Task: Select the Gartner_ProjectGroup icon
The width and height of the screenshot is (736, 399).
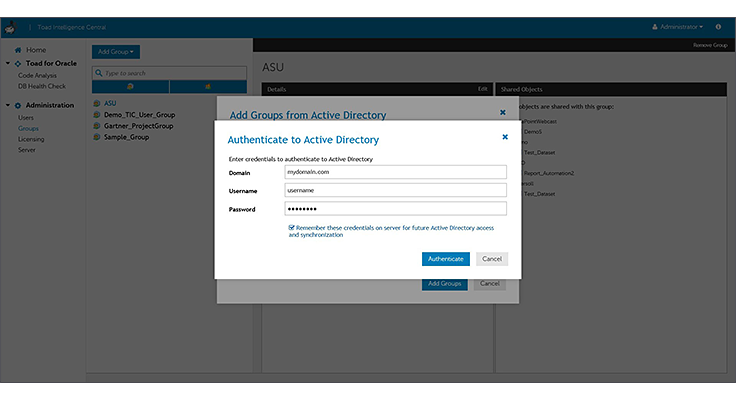Action: pyautogui.click(x=97, y=126)
